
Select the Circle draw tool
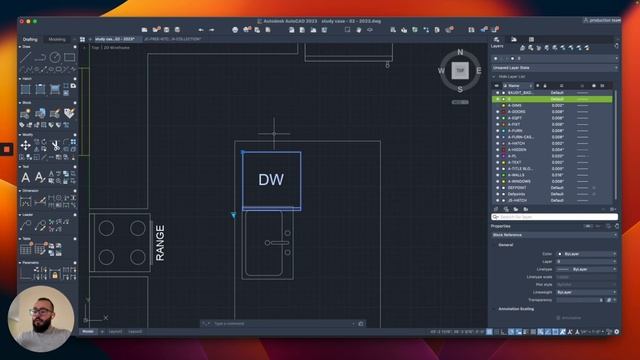(55, 57)
